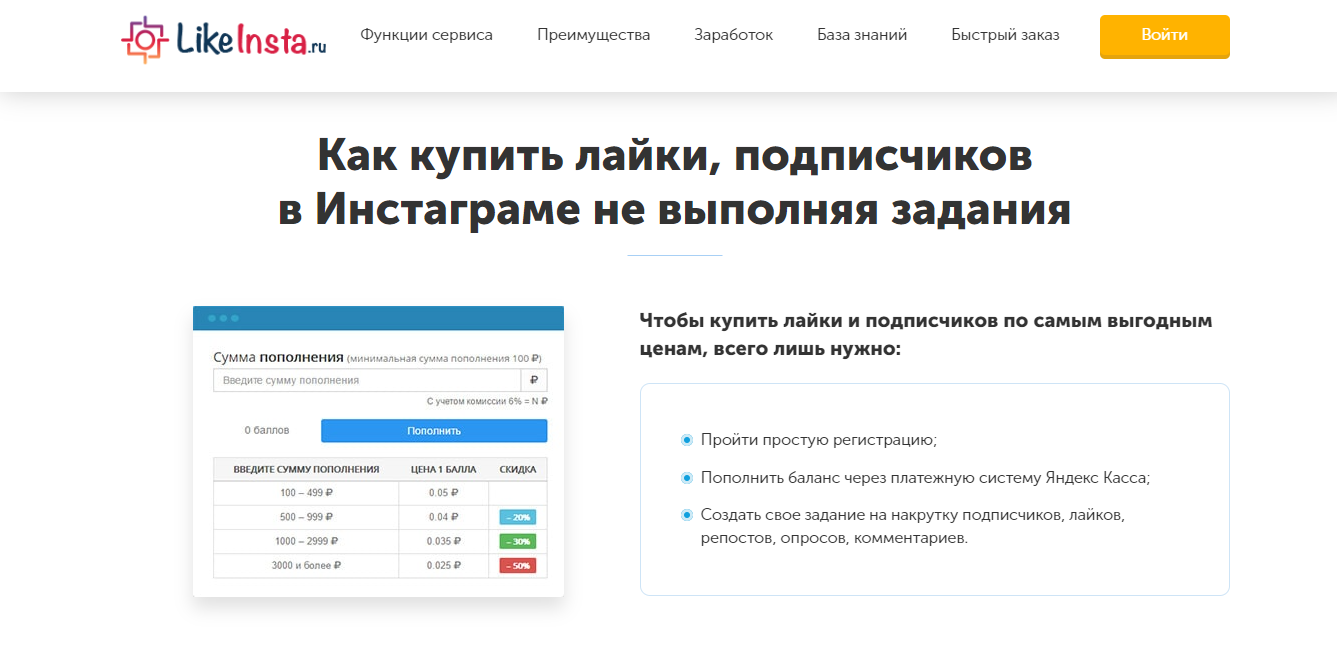Select the 500 – 999 ₽ table cell
Screen dimensions: 1337x648
point(306,517)
